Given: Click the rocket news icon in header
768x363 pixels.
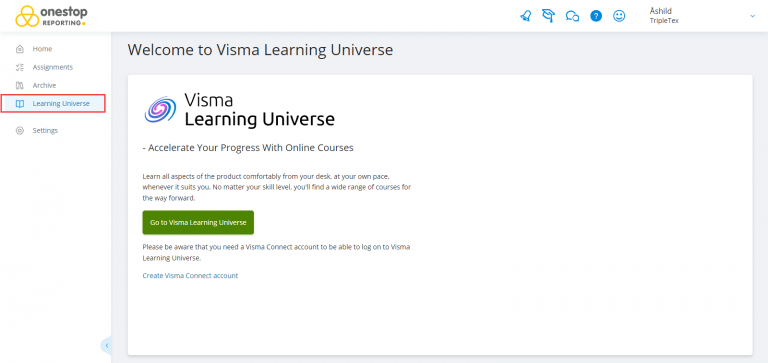Looking at the screenshot, I should [526, 16].
